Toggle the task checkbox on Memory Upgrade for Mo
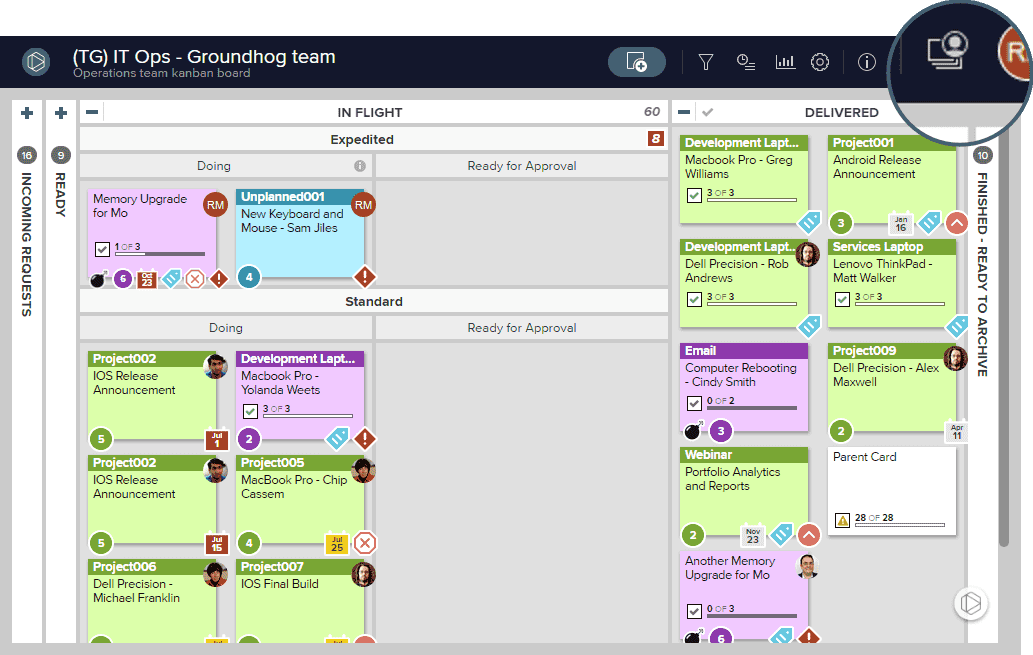Screen dimensions: 1033x655 point(102,249)
